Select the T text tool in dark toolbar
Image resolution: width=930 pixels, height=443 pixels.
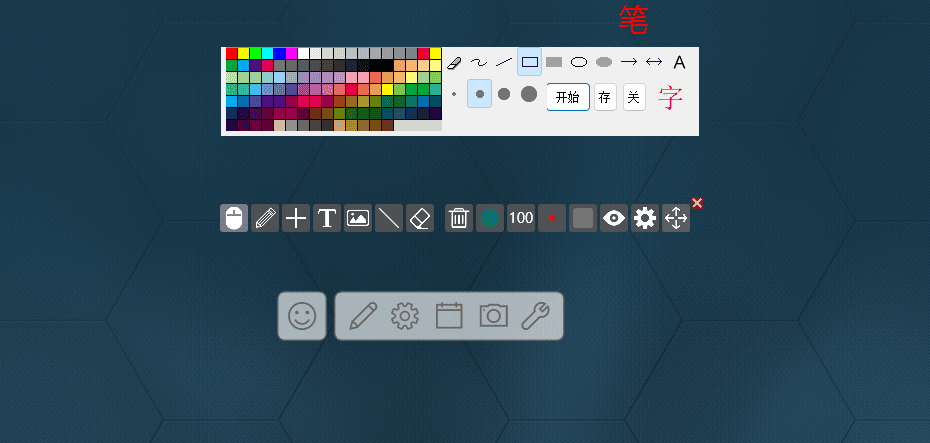click(327, 218)
